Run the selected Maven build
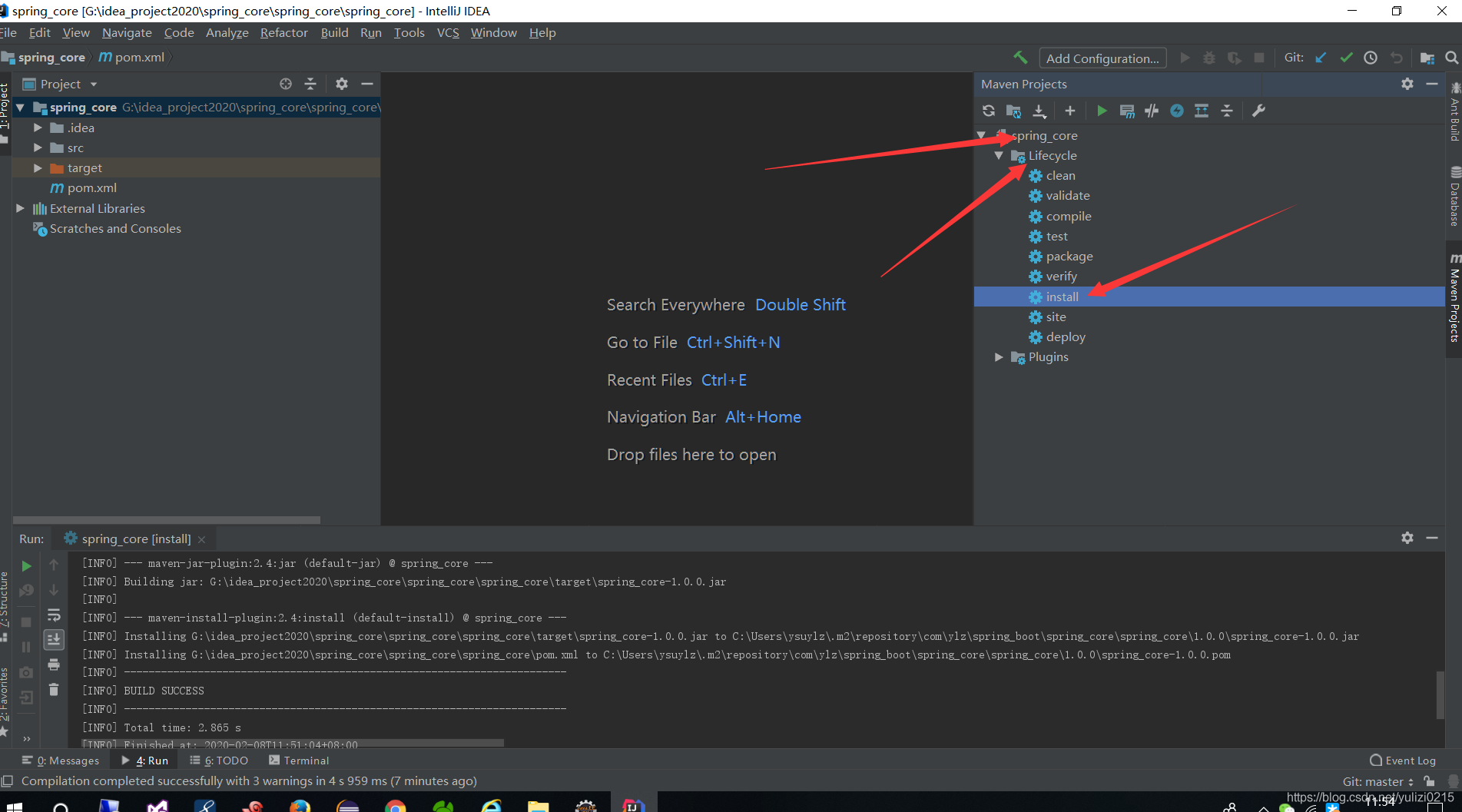1462x812 pixels. 1102,111
